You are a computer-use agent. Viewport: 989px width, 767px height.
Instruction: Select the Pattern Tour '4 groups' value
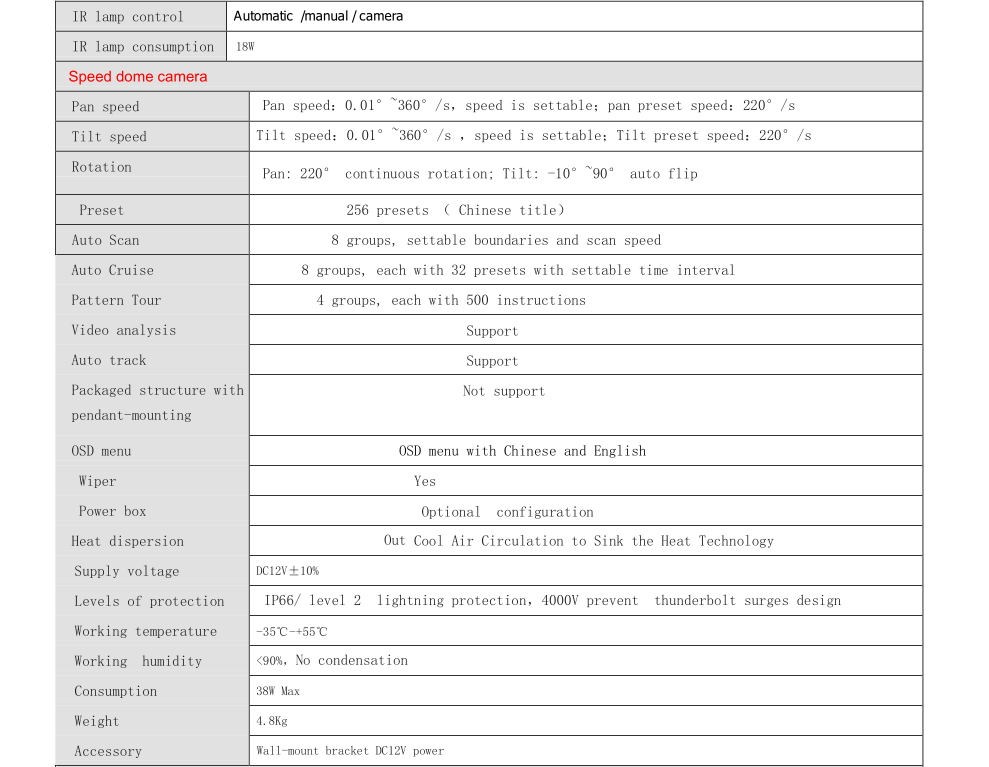point(451,300)
